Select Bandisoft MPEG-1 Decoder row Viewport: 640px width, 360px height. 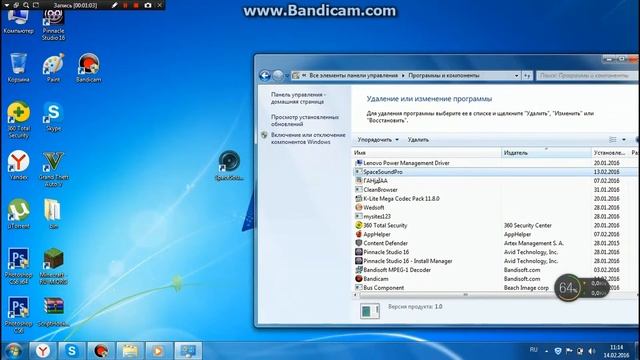[496, 270]
